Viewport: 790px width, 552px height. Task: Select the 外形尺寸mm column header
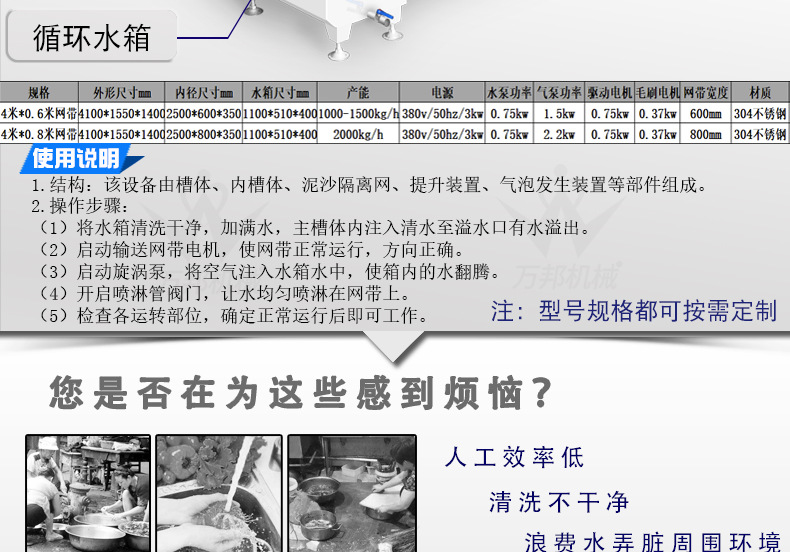pyautogui.click(x=121, y=92)
